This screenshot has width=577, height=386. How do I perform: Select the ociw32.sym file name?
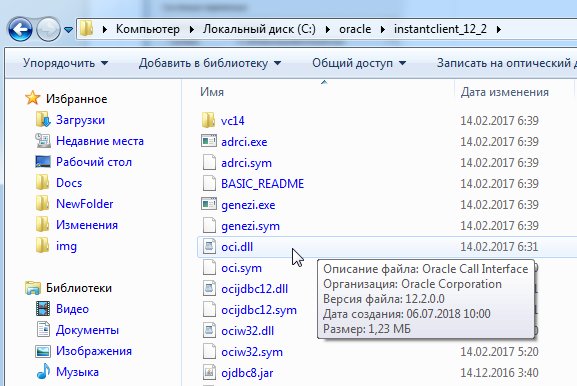tap(252, 352)
